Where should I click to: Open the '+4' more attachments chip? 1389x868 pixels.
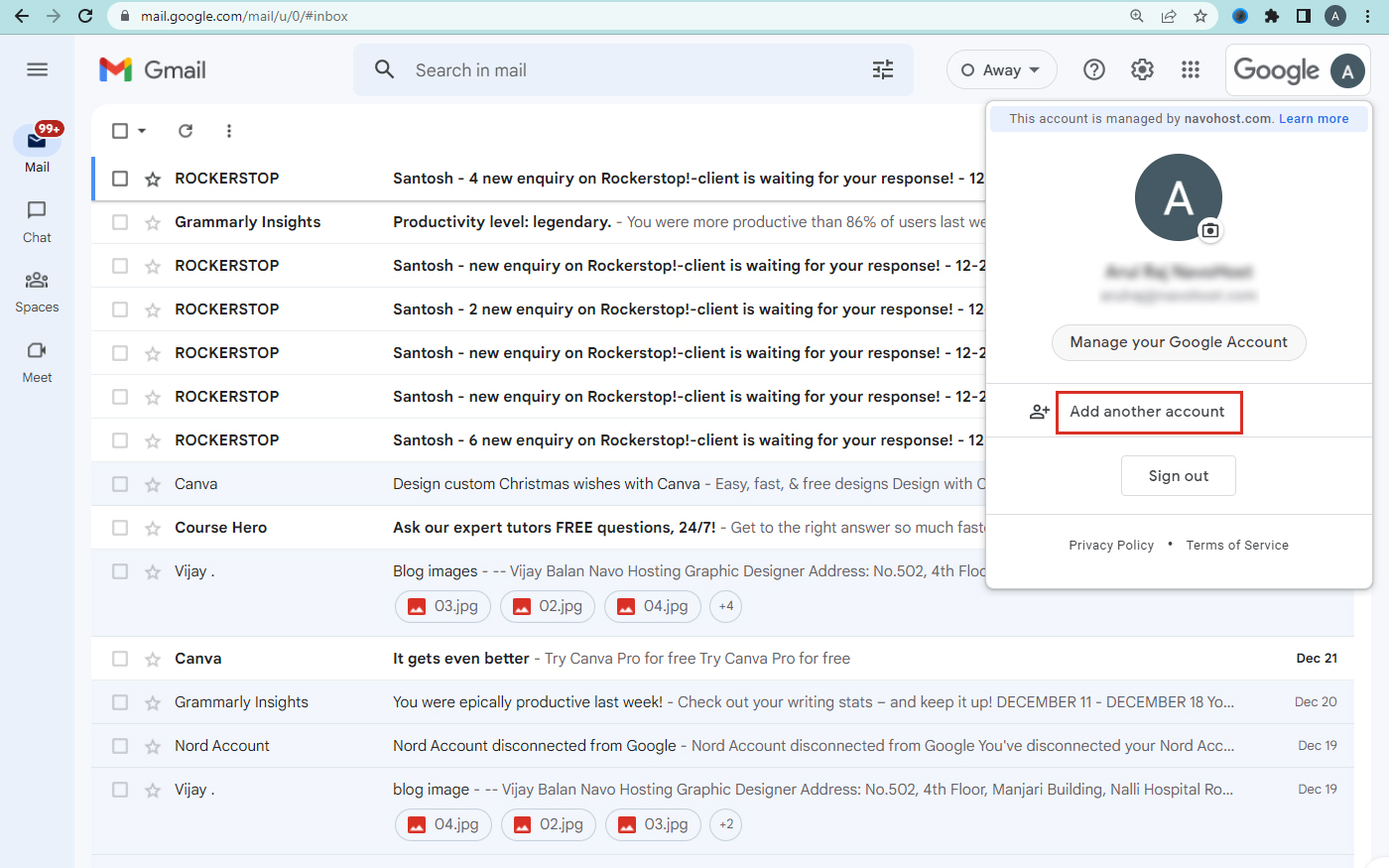(x=726, y=606)
